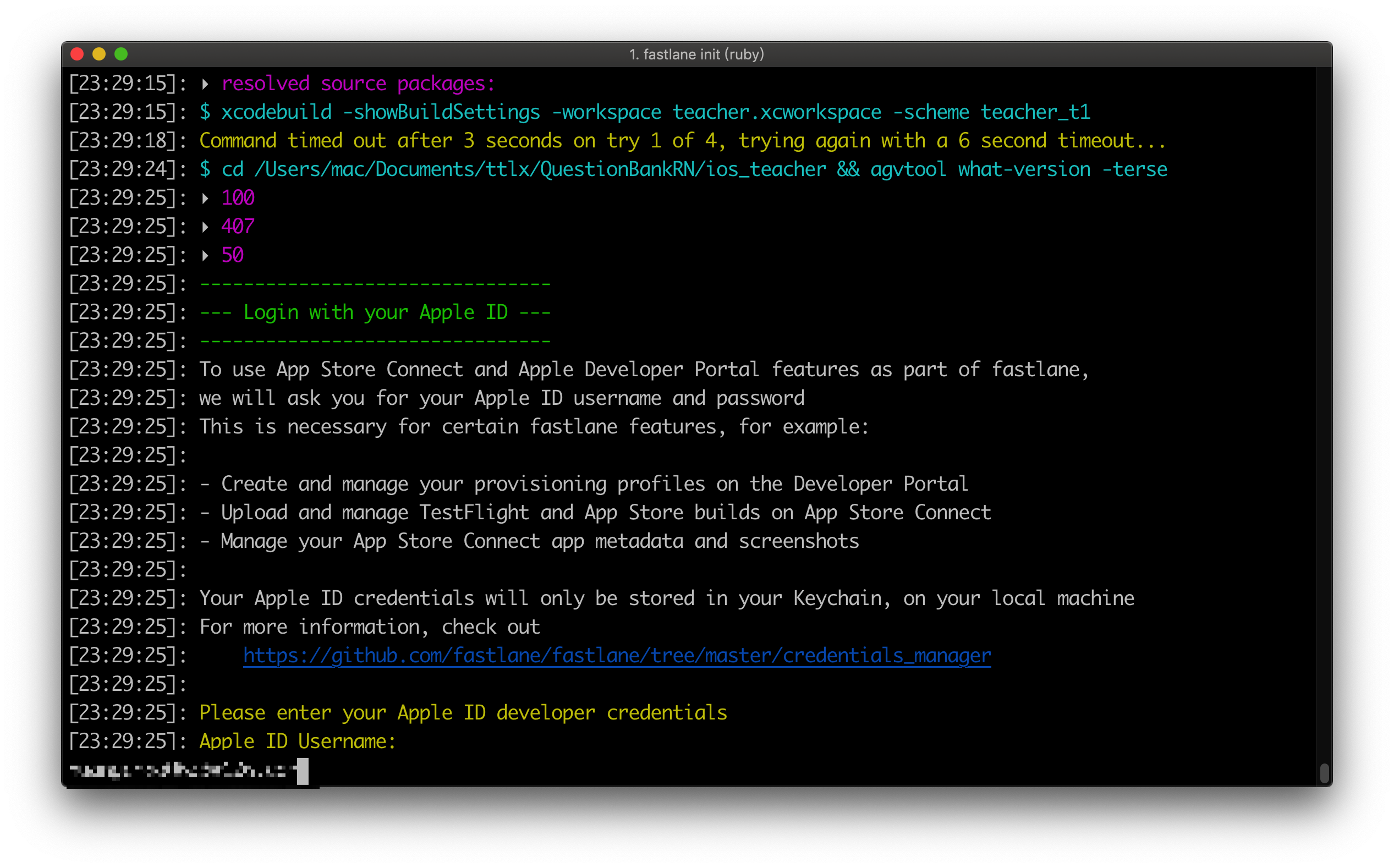The height and width of the screenshot is (868, 1394).
Task: Click the timestamp '[23:29:18]:'
Action: pos(128,141)
